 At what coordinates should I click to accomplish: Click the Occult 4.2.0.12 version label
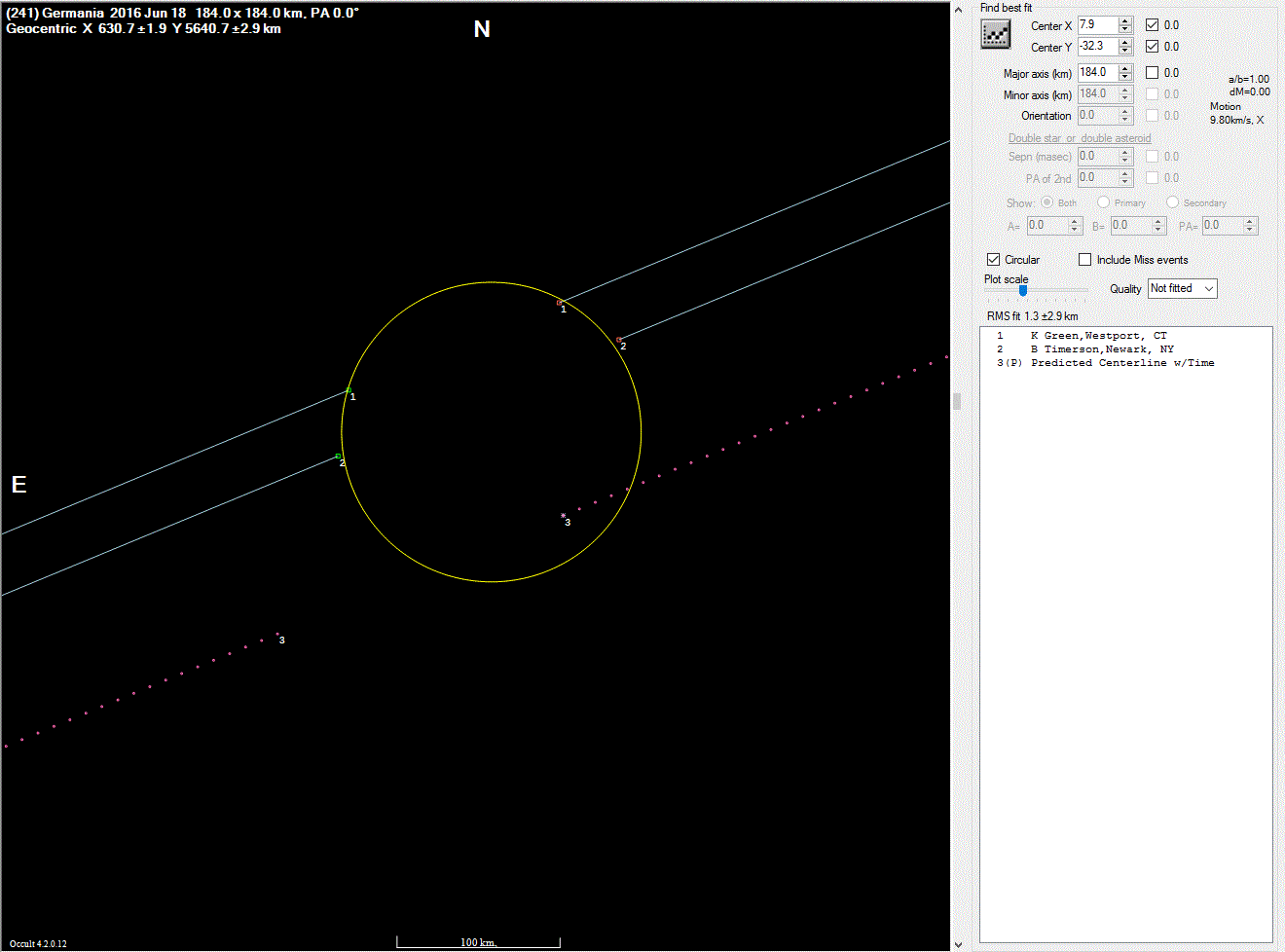(38, 944)
